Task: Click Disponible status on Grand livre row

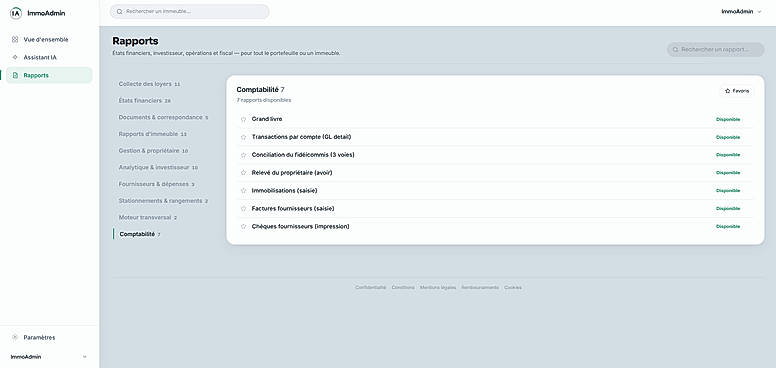Action: click(x=728, y=119)
